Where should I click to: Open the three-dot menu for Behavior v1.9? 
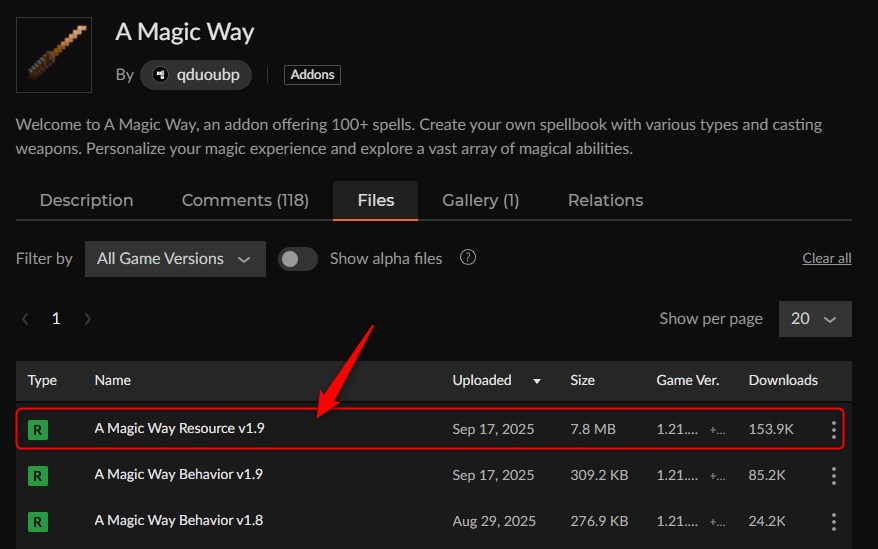pos(833,475)
